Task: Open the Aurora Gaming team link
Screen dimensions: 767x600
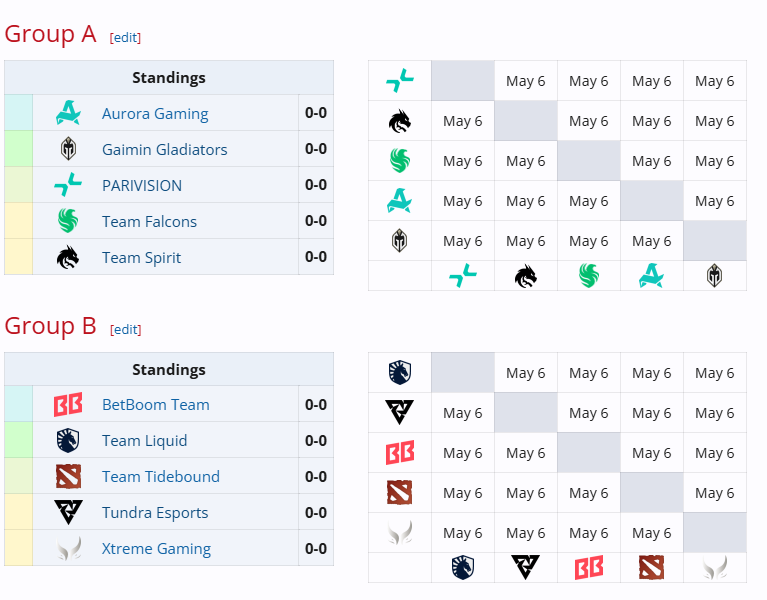Action: (155, 113)
